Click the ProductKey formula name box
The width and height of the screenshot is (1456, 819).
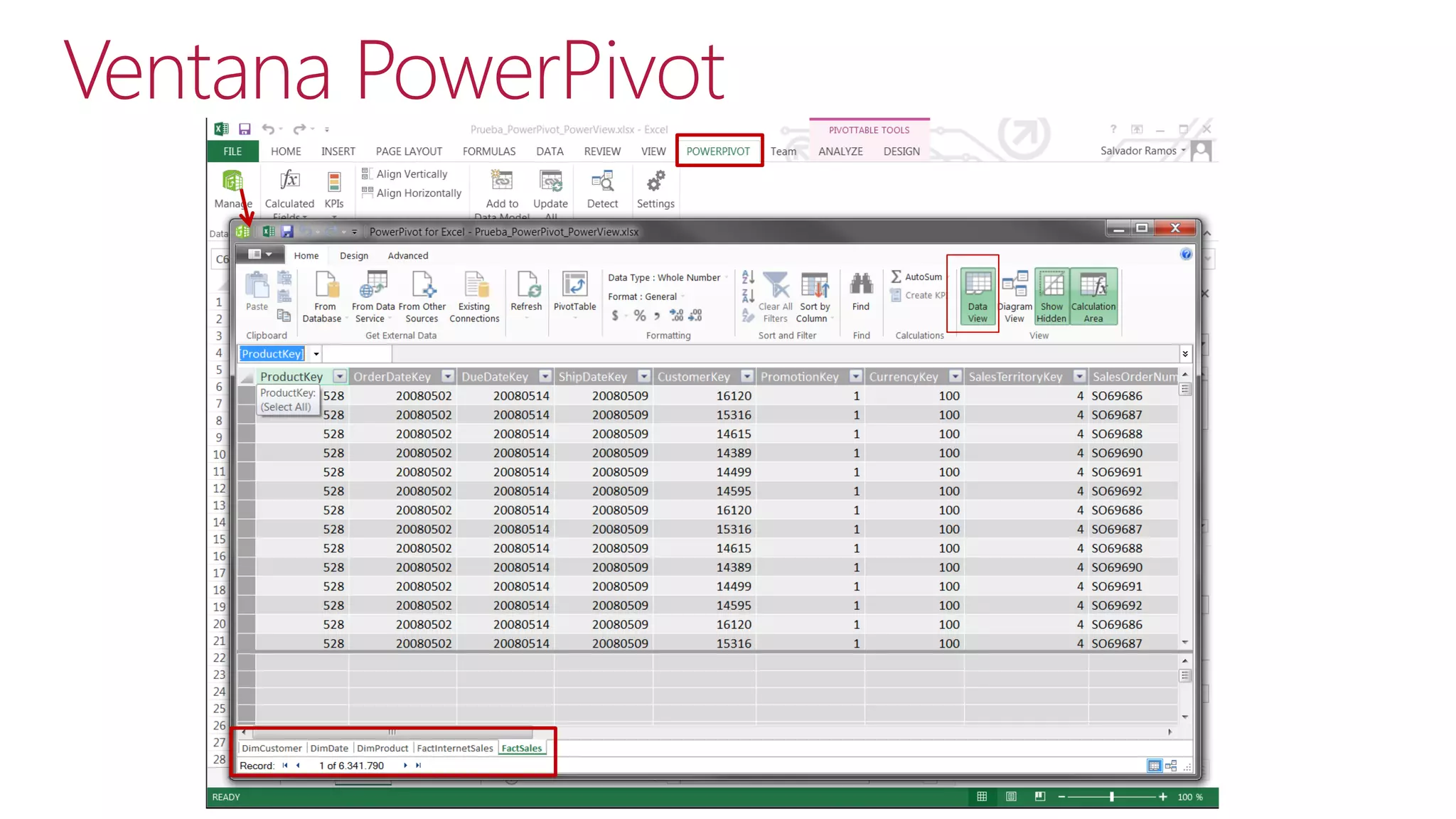coord(272,354)
